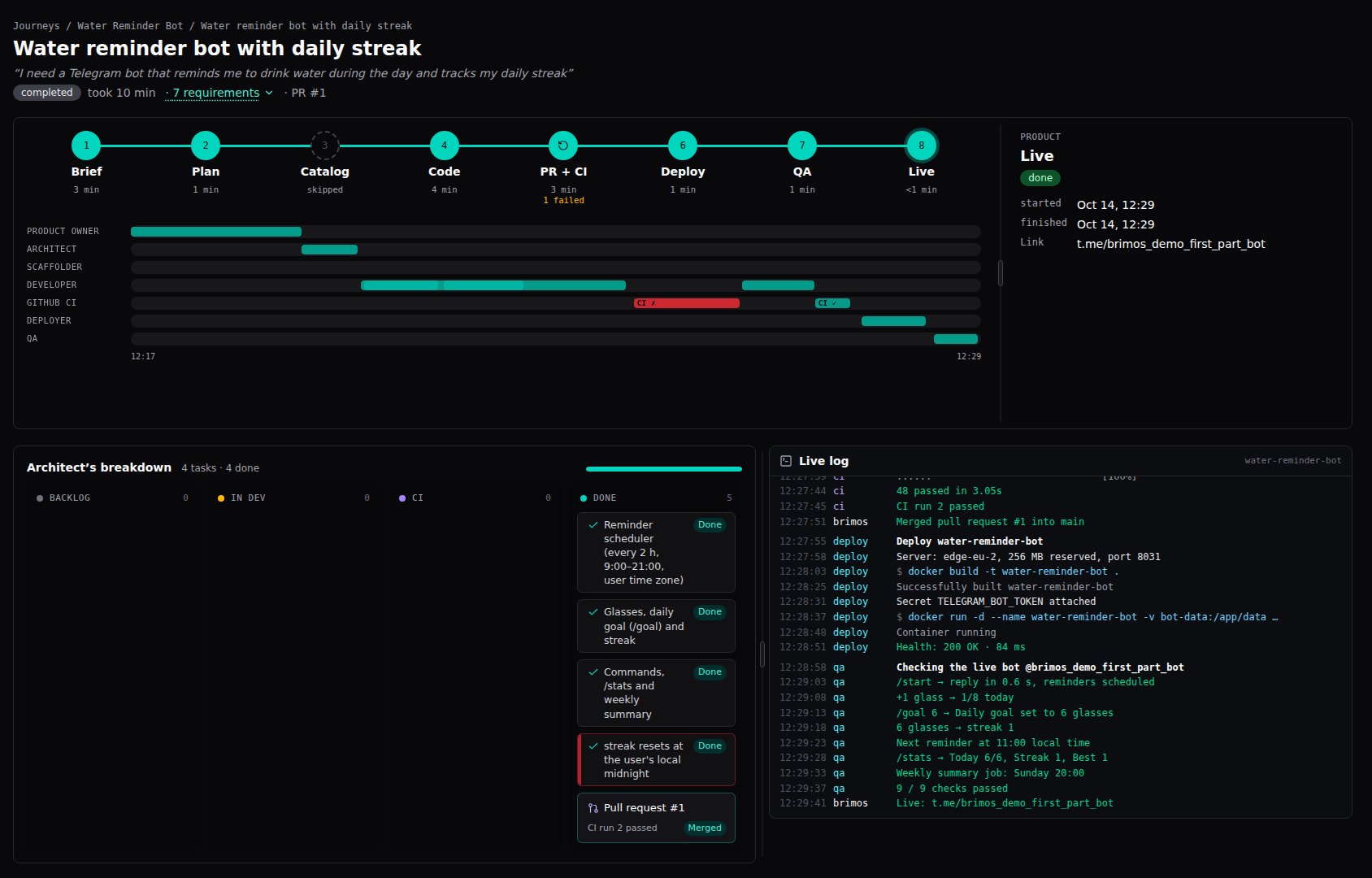Click the Live log terminal icon
The width and height of the screenshot is (1372, 878).
coord(786,461)
